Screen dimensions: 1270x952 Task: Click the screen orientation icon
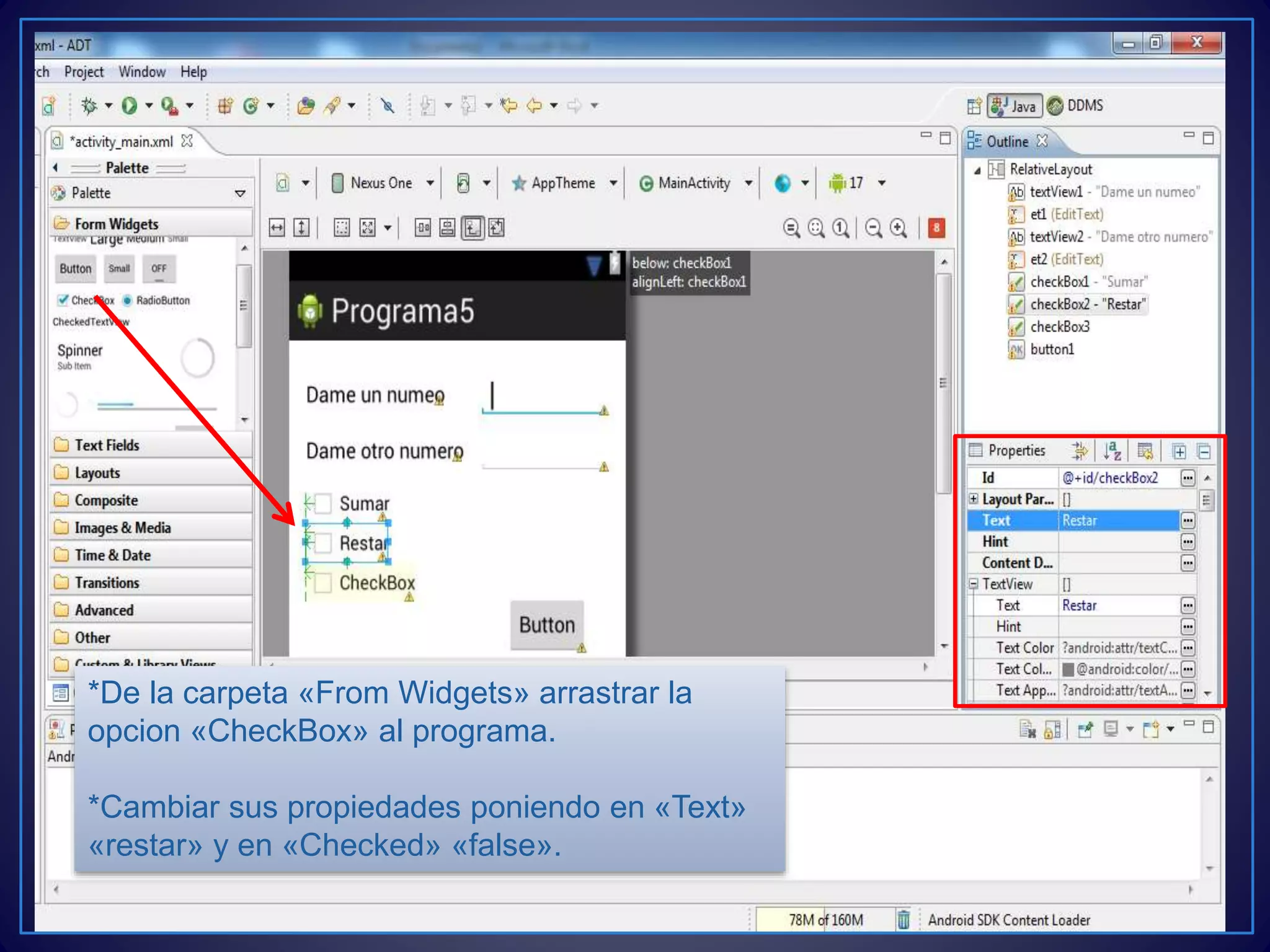click(x=463, y=183)
